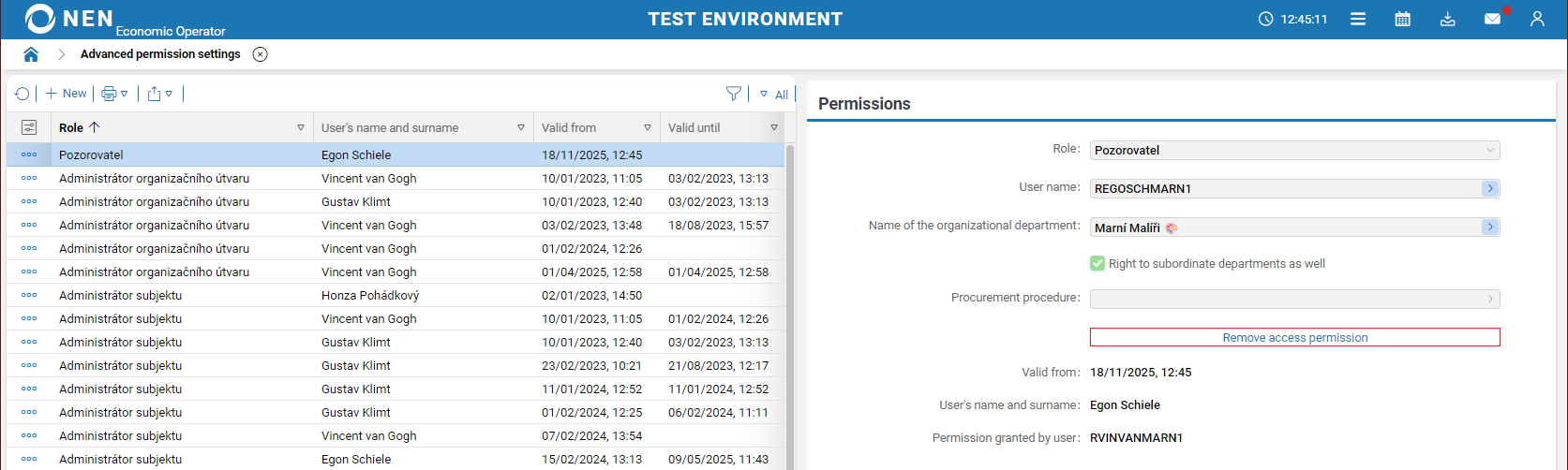Open row actions for row valid from 15/02/2024, 13:13
Screen dimensions: 1568x470
pyautogui.click(x=29, y=459)
